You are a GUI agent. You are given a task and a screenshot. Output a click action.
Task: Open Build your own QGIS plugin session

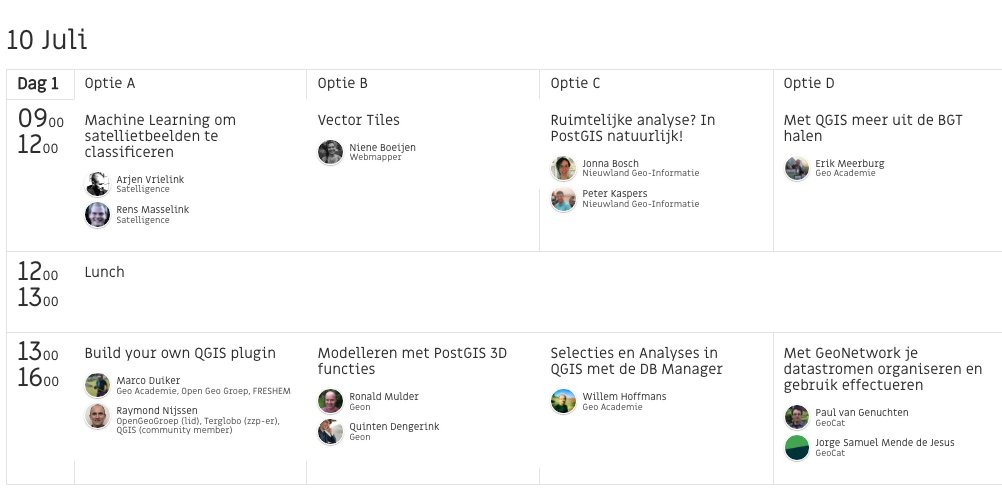180,353
